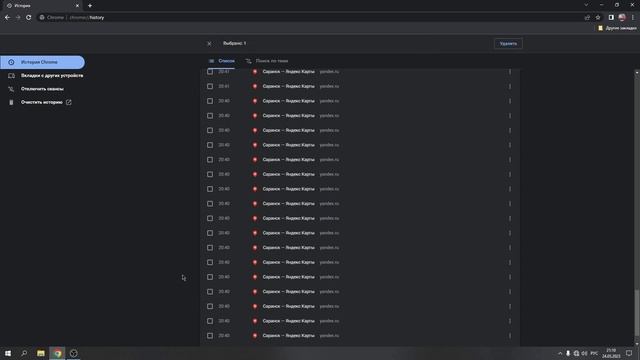Image resolution: width=640 pixels, height=360 pixels.
Task: Click the round app icon after Chrome in taskbar
Action: (x=73, y=353)
